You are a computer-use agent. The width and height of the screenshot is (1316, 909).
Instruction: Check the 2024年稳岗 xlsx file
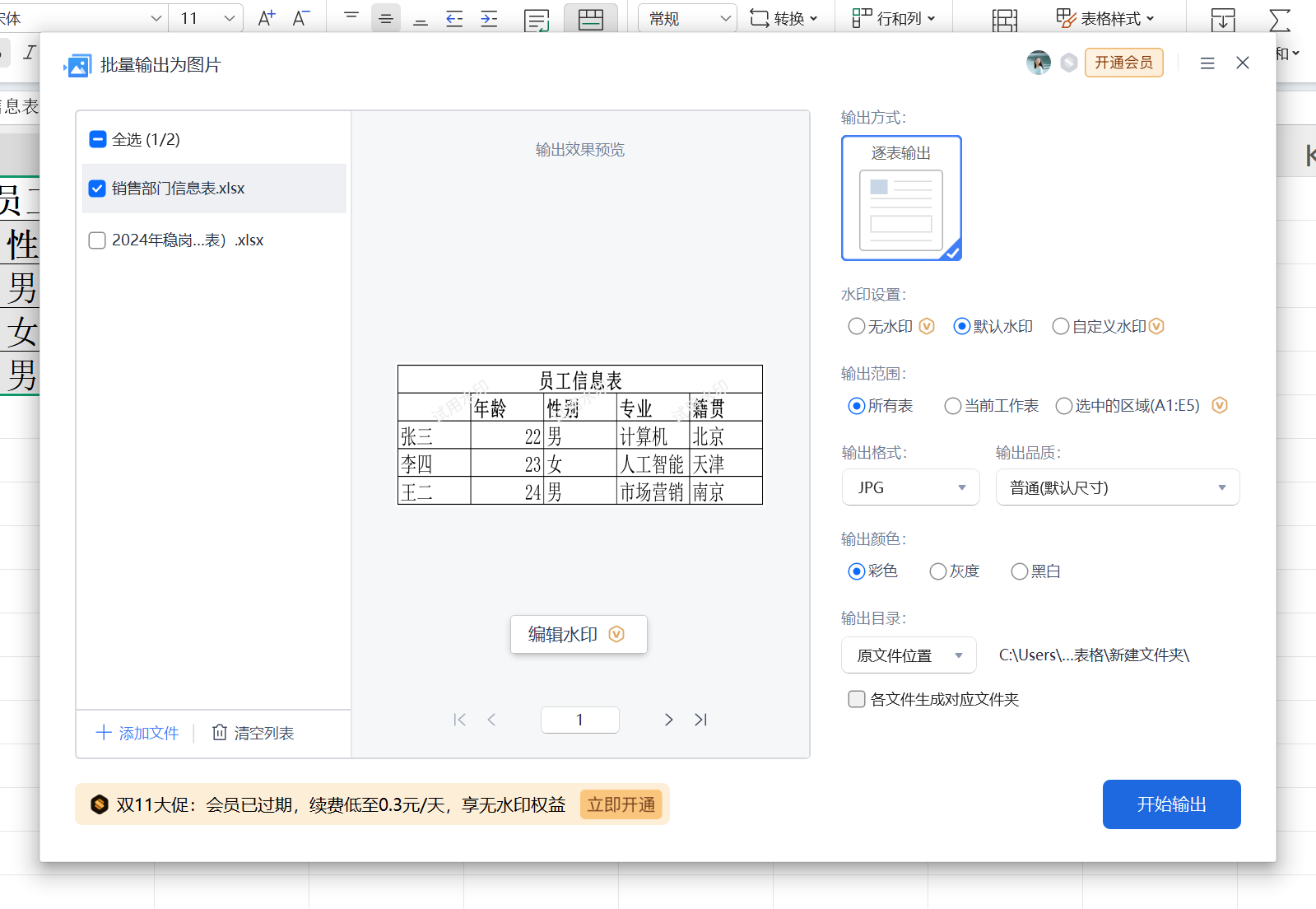[x=97, y=240]
